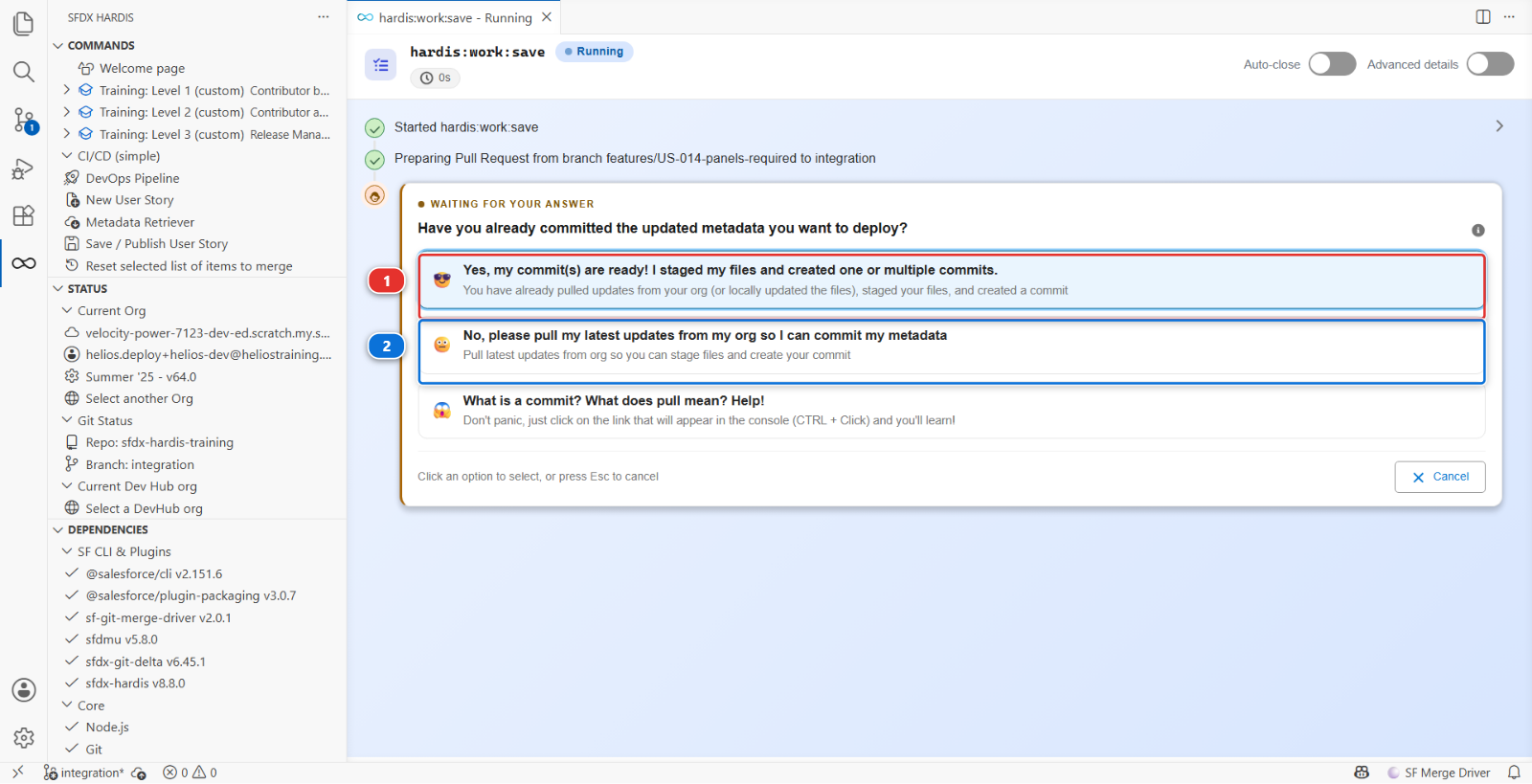The image size is (1532, 784).
Task: Open the Welcome page command
Action: 142,68
